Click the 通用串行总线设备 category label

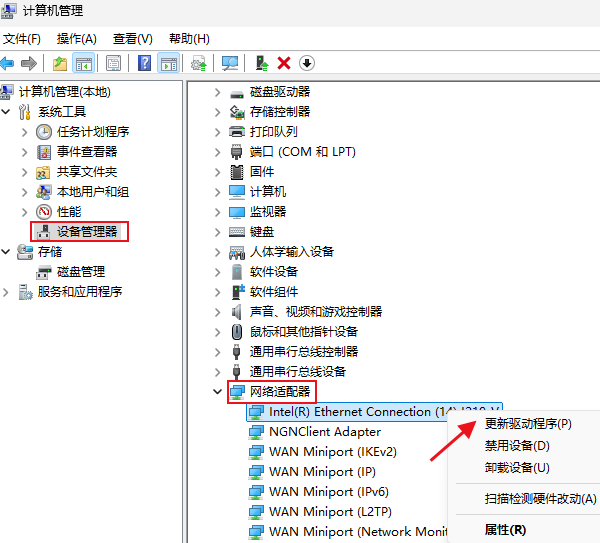coord(298,372)
